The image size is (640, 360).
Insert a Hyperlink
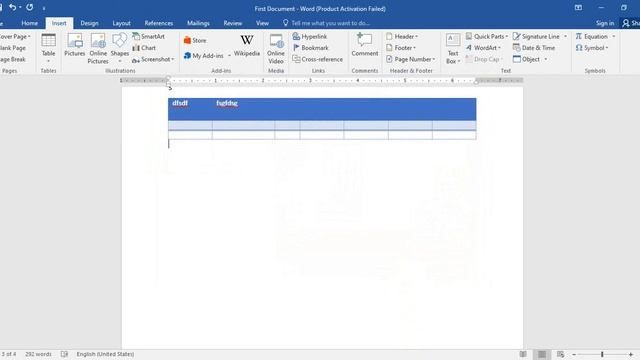(310, 36)
